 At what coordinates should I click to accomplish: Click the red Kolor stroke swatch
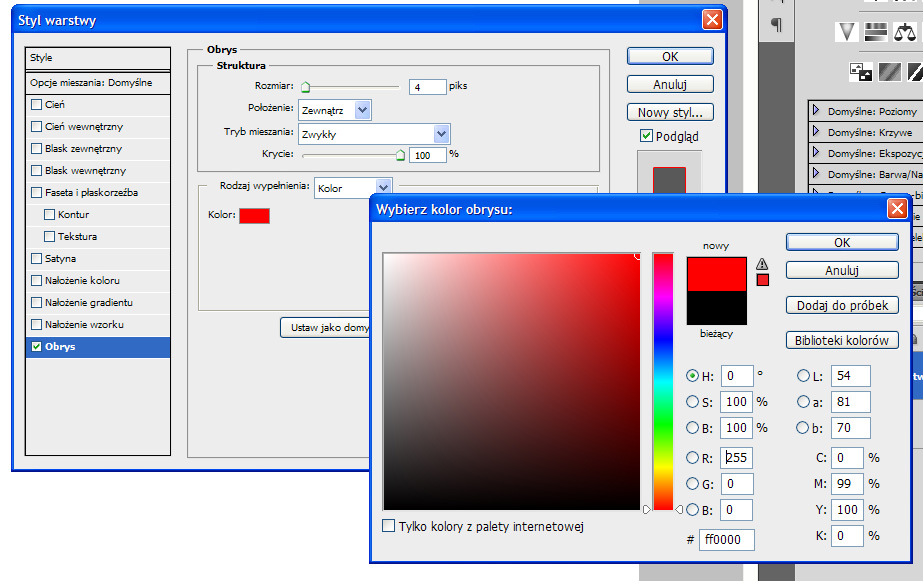(x=254, y=215)
